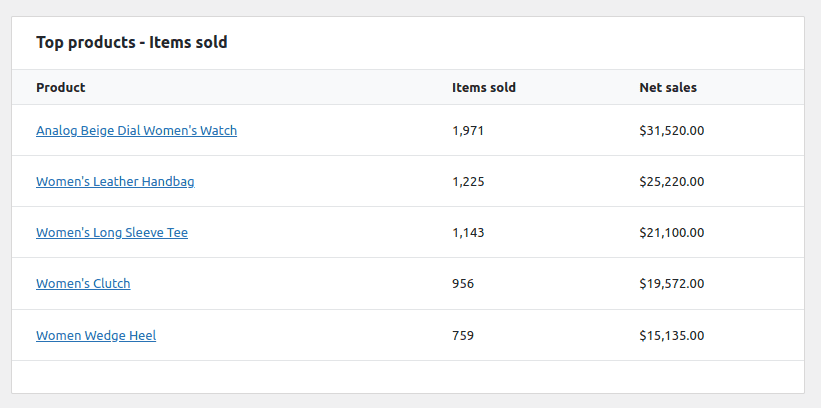Click the Net sales column header
The image size is (821, 408).
click(668, 88)
